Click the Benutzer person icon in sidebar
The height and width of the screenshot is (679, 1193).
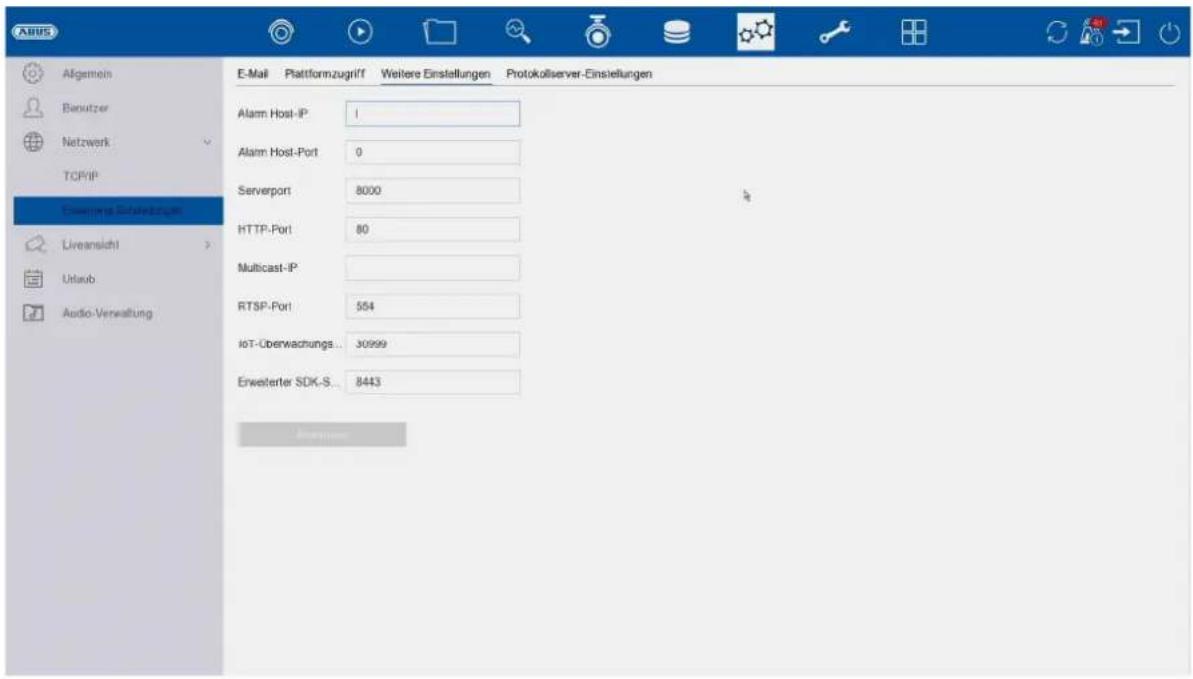(33, 107)
